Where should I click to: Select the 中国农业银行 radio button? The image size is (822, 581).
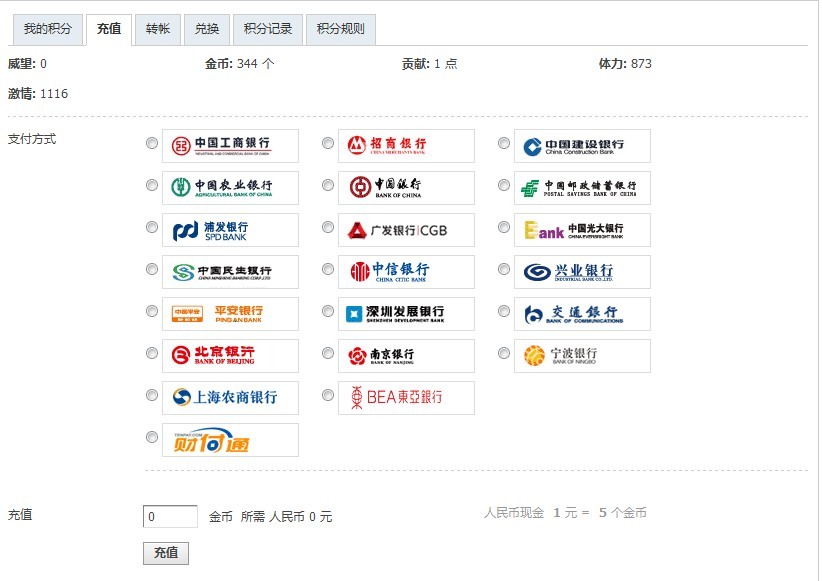click(152, 185)
